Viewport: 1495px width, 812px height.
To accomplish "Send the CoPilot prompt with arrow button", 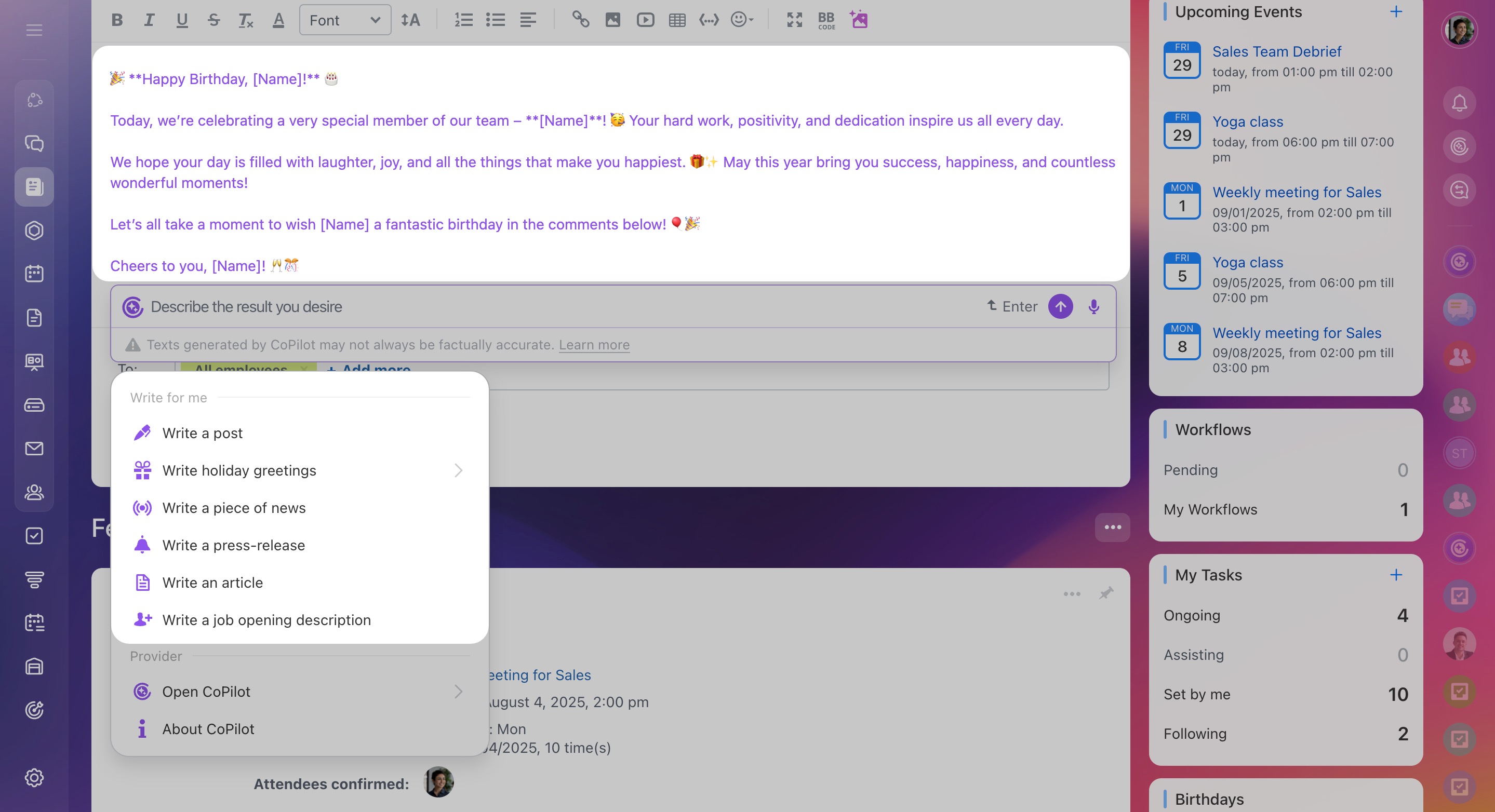I will point(1060,307).
